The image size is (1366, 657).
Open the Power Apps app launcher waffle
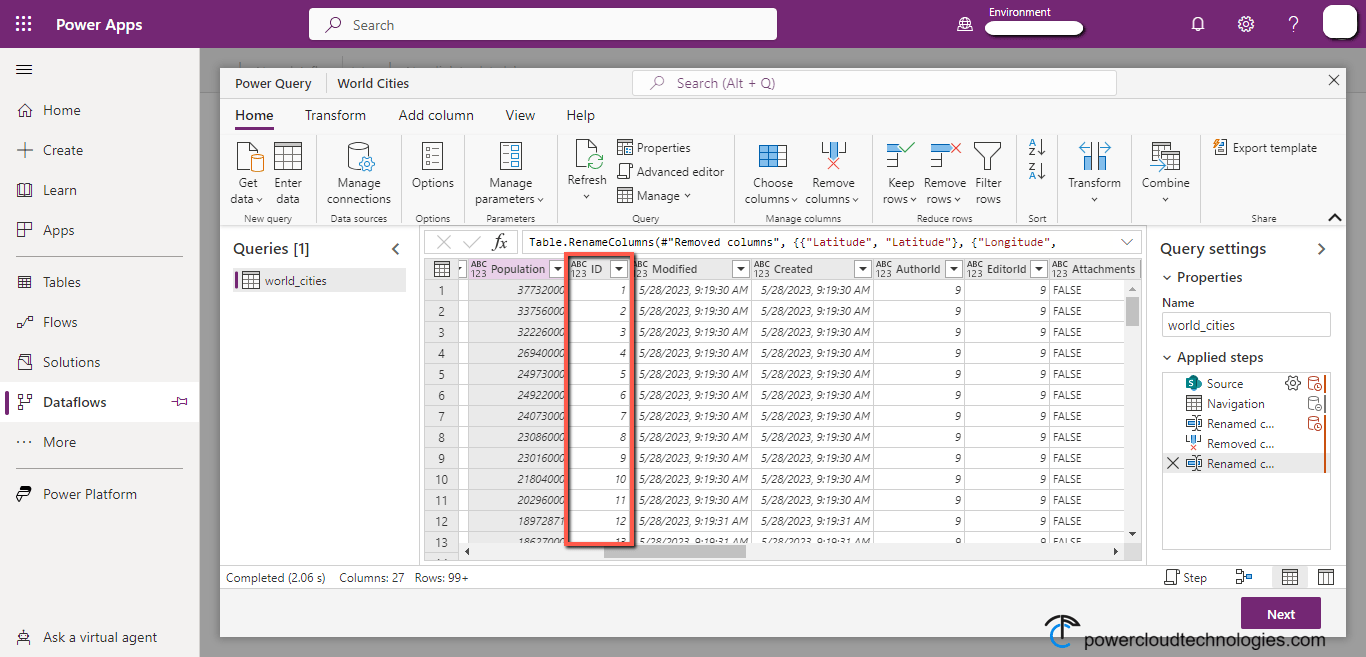coord(24,24)
